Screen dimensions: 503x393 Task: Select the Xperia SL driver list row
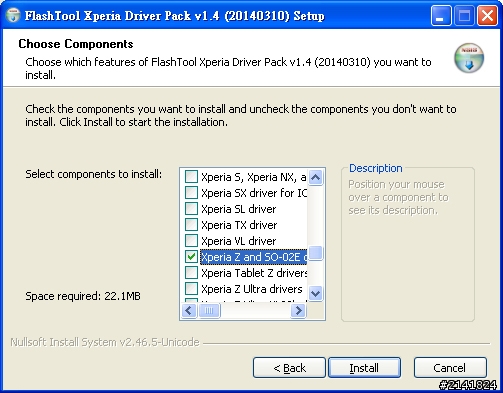239,209
